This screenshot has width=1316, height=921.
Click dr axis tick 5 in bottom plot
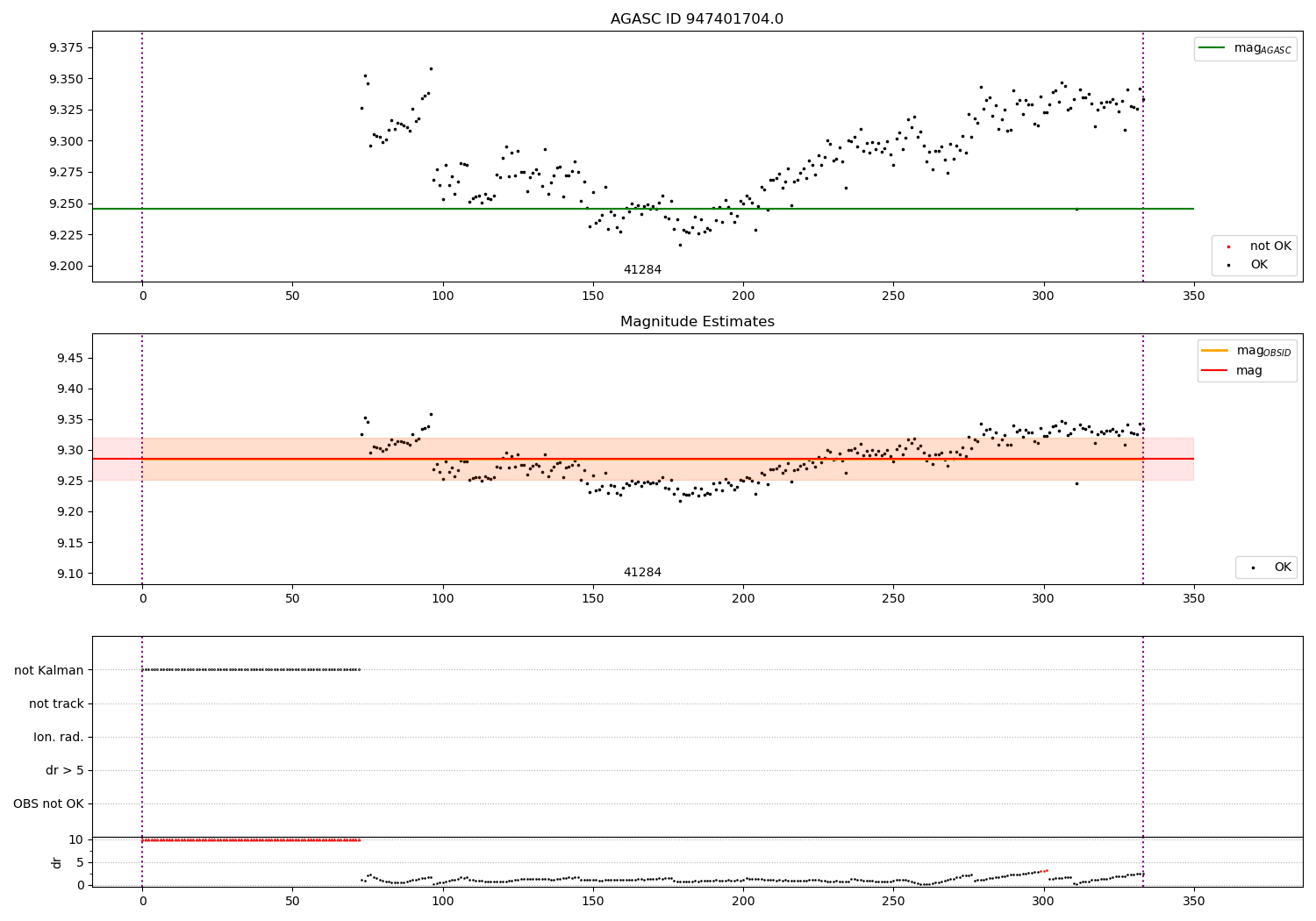80,862
